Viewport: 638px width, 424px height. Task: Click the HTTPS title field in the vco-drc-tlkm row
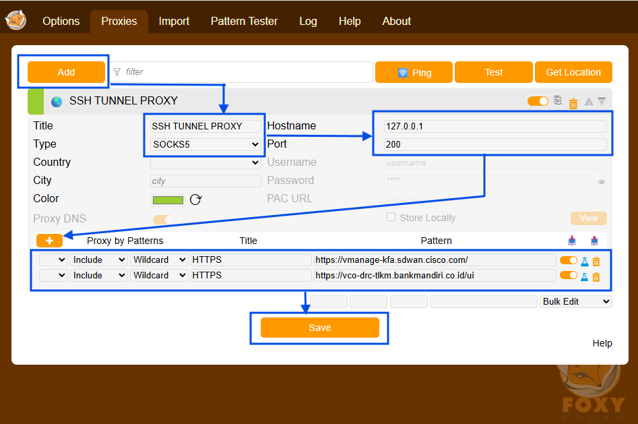point(251,275)
